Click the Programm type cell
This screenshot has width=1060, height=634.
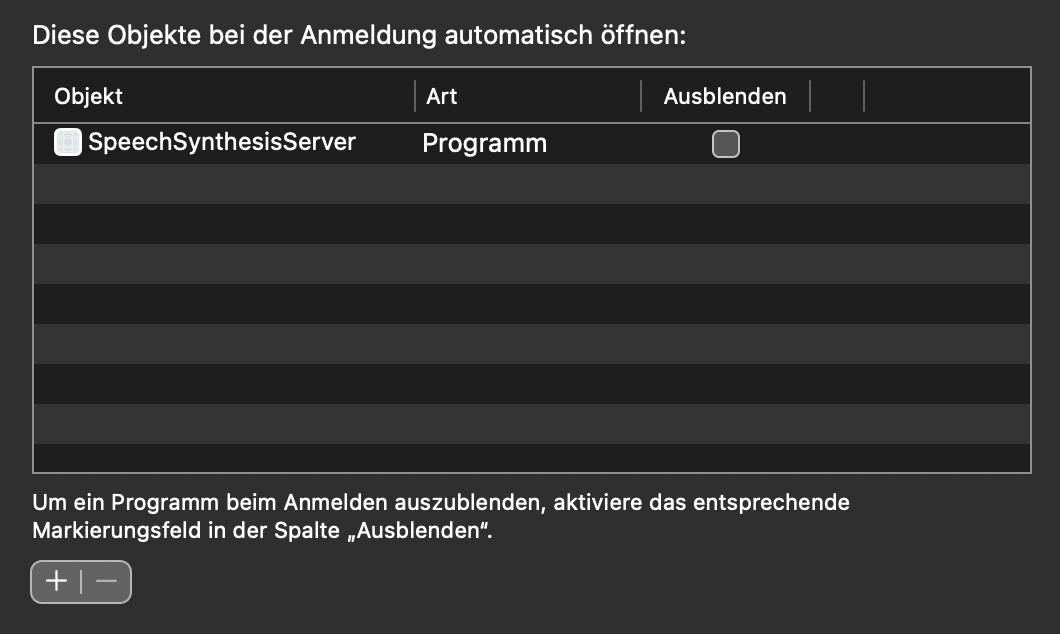coord(484,144)
